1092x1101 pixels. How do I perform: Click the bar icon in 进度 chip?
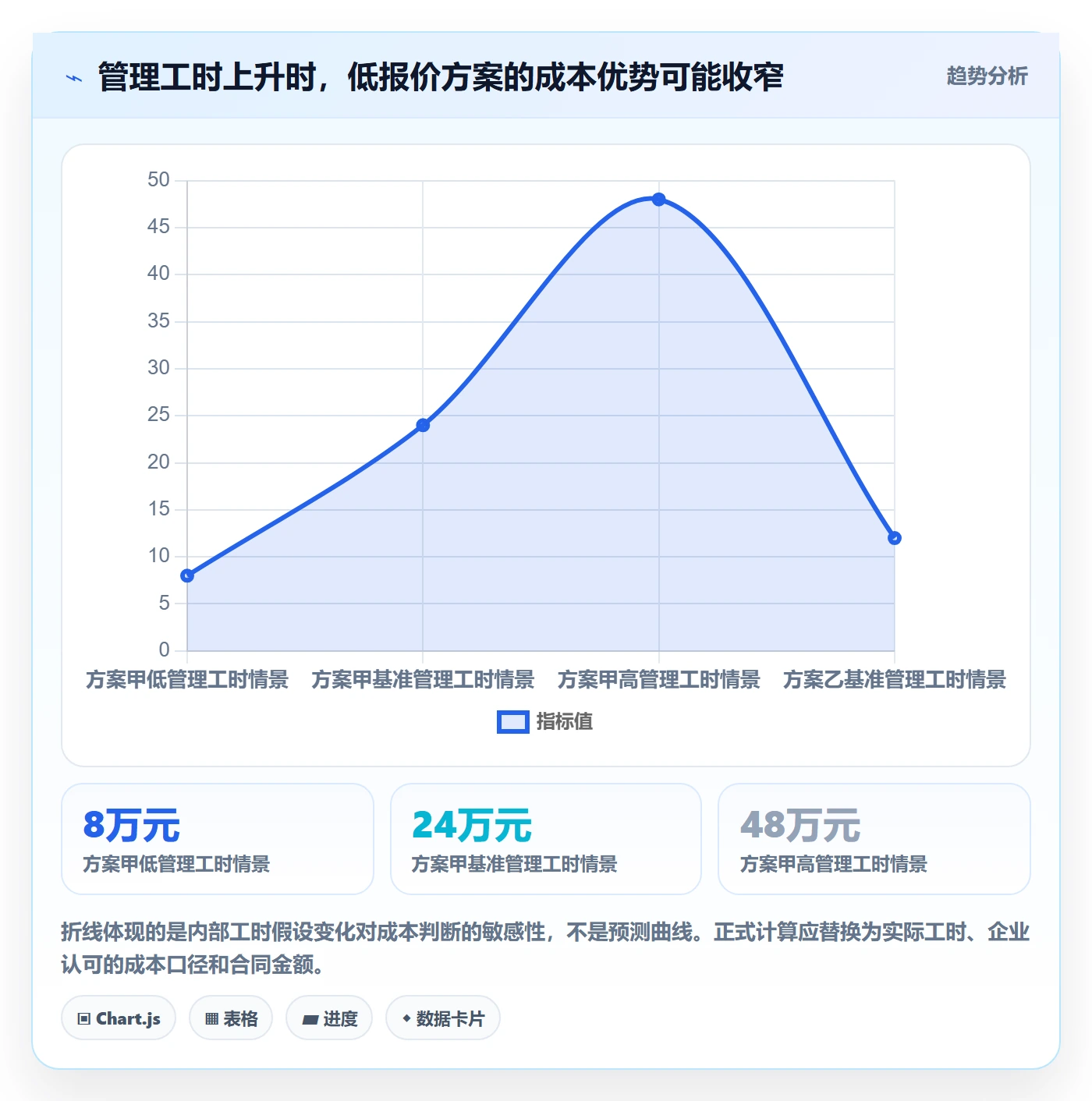[310, 1019]
